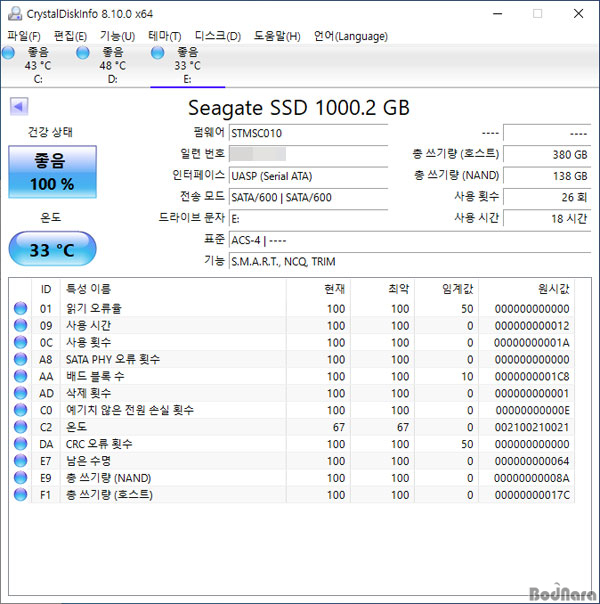
Task: Click the features field S.M.A.R.T., NCQ, TRIM
Action: (x=410, y=262)
